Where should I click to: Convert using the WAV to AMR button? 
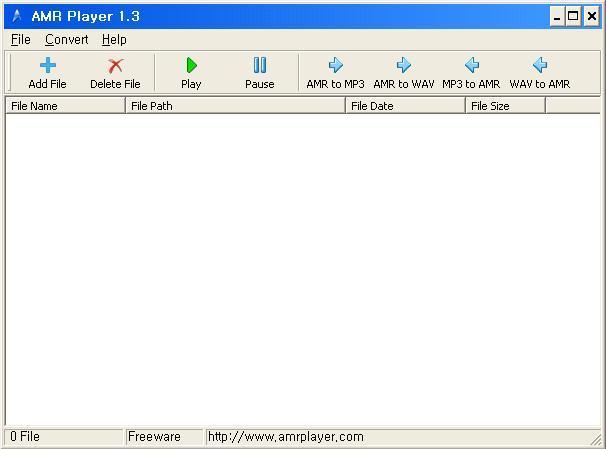pos(540,73)
